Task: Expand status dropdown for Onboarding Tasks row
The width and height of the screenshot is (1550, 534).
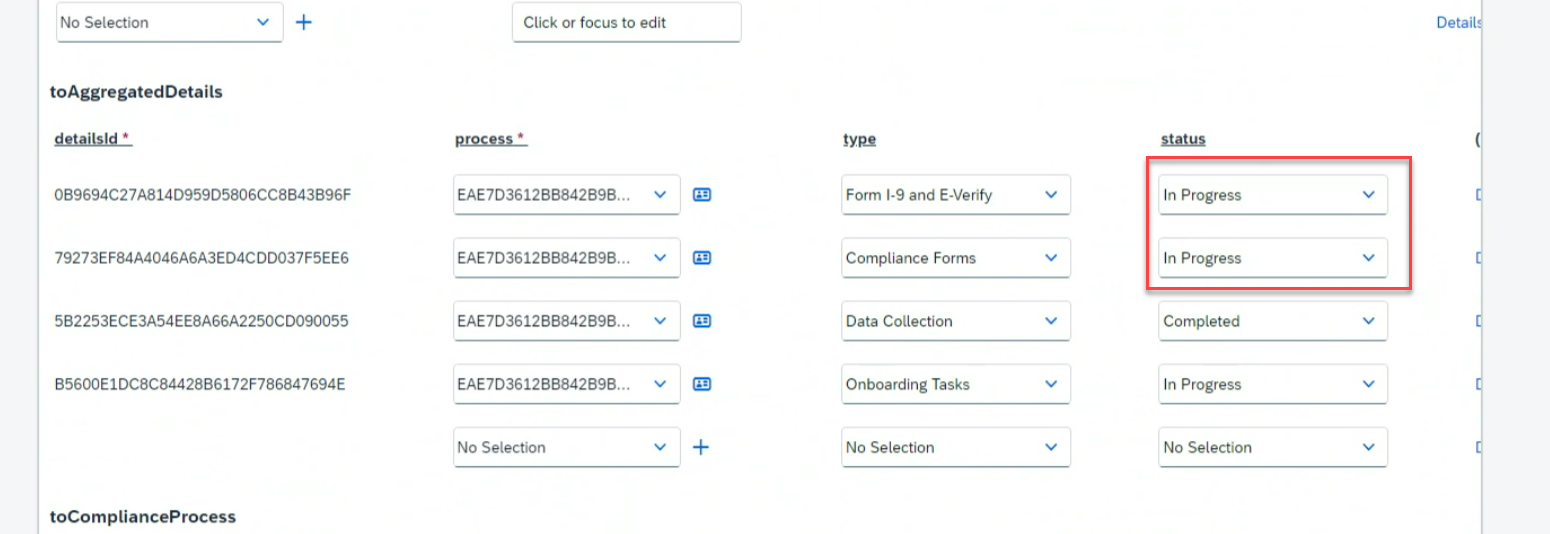Action: [x=1273, y=384]
